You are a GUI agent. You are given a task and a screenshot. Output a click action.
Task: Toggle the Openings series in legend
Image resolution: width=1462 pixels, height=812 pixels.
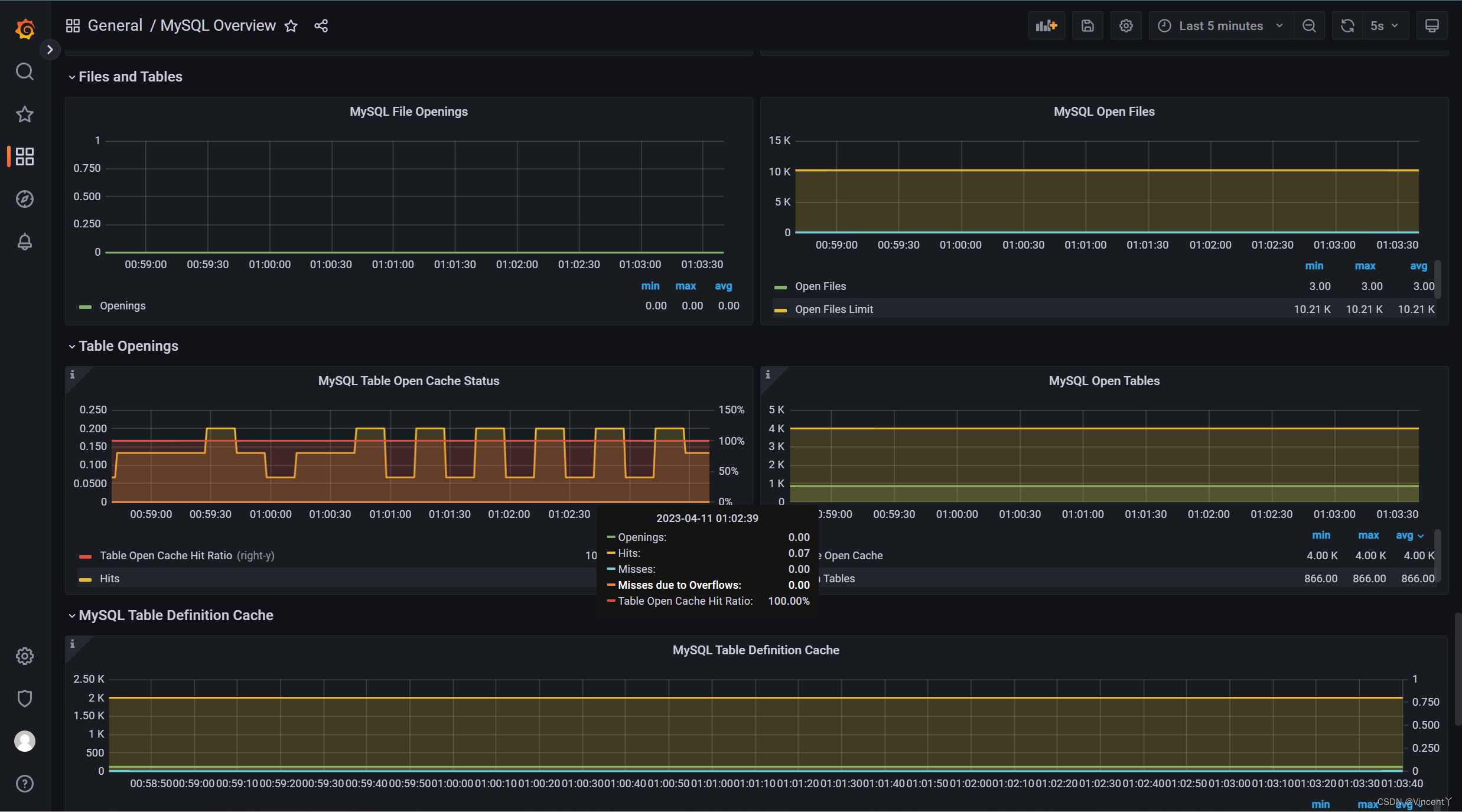click(122, 306)
